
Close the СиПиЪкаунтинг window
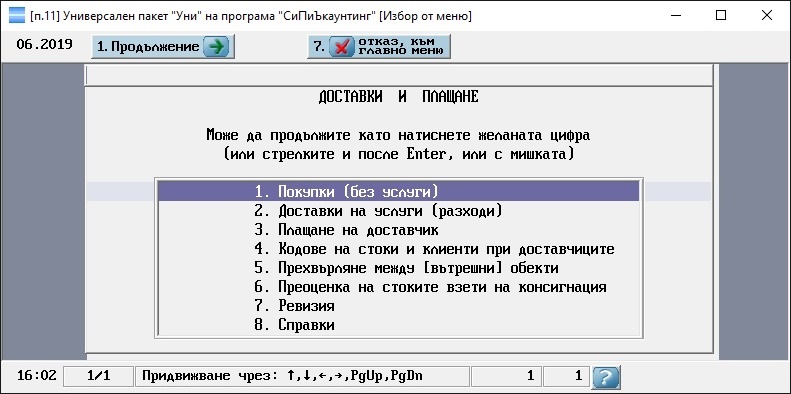(x=766, y=16)
